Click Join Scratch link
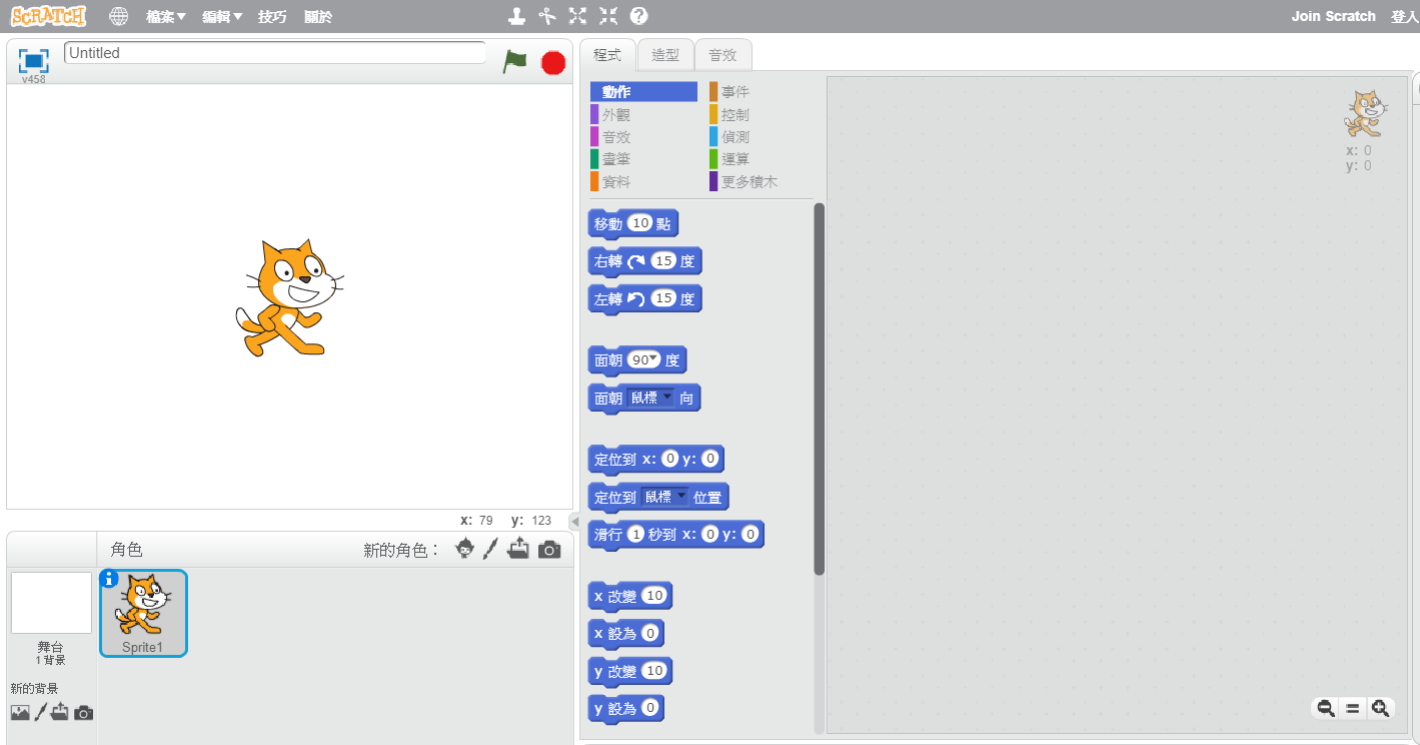Viewport: 1420px width, 745px height. (1333, 16)
